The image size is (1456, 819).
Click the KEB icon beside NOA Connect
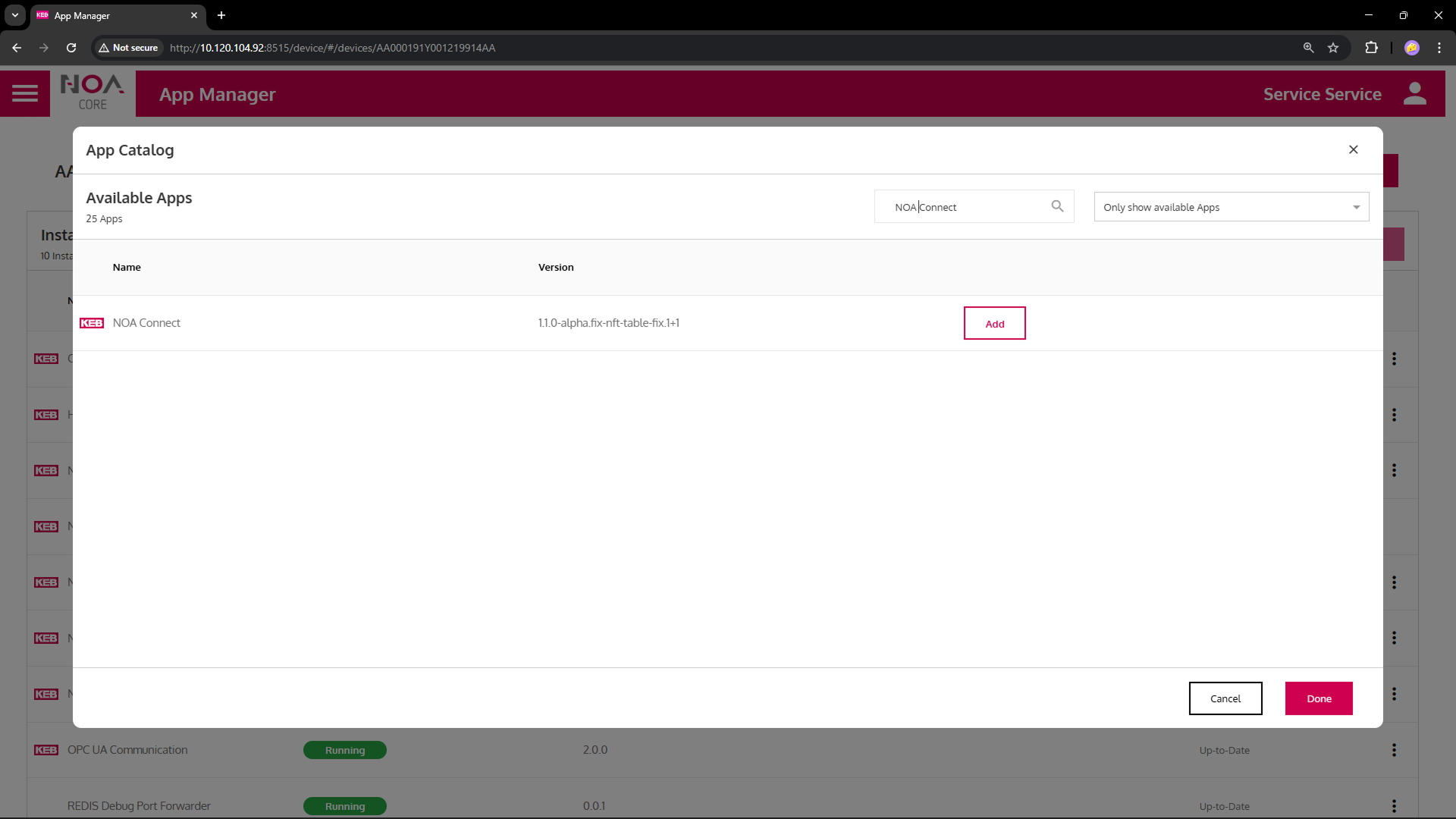[92, 323]
